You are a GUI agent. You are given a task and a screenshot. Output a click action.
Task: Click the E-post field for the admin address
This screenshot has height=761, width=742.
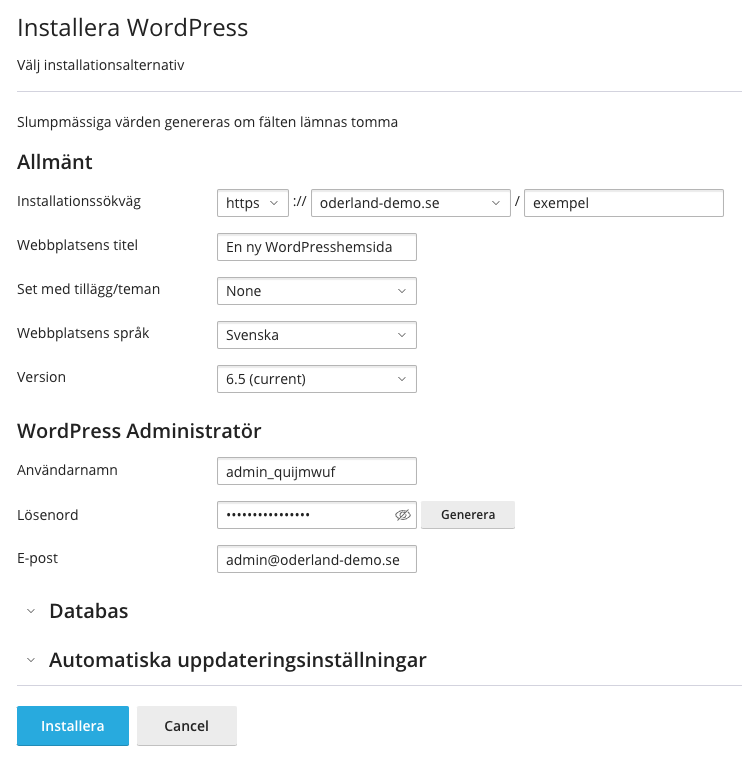coord(316,560)
